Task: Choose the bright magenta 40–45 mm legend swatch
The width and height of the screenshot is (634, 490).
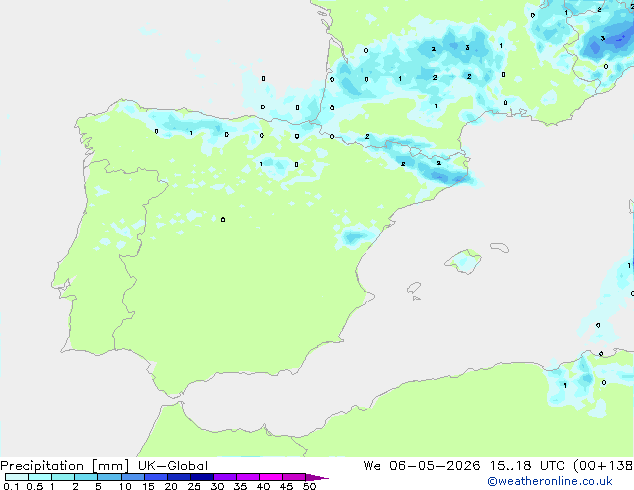Action: 271,477
